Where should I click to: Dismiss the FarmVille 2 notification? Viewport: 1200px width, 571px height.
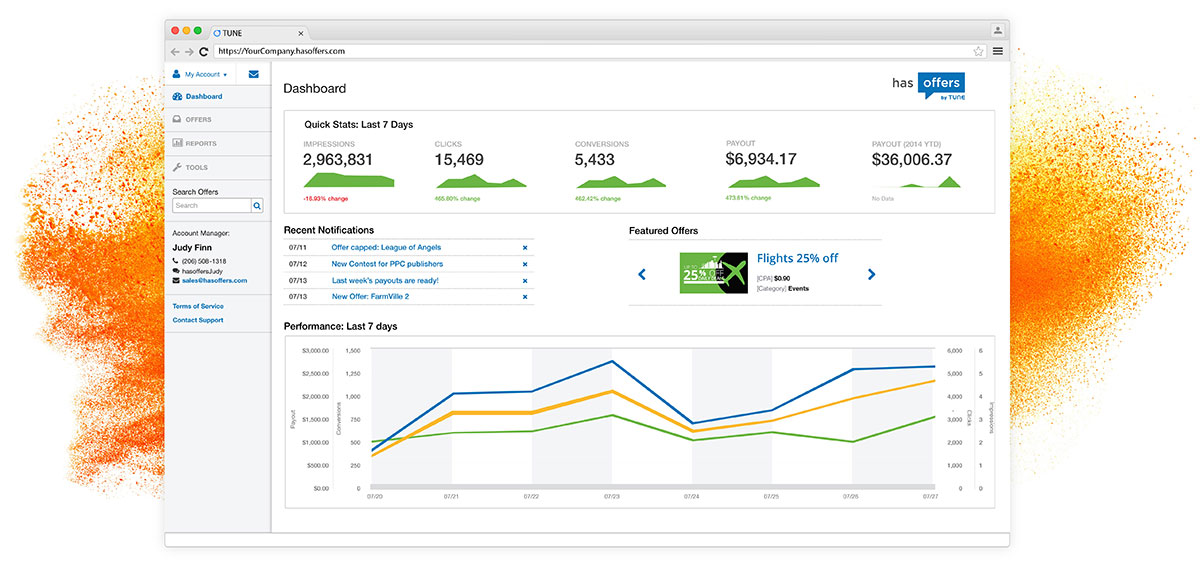(x=525, y=297)
